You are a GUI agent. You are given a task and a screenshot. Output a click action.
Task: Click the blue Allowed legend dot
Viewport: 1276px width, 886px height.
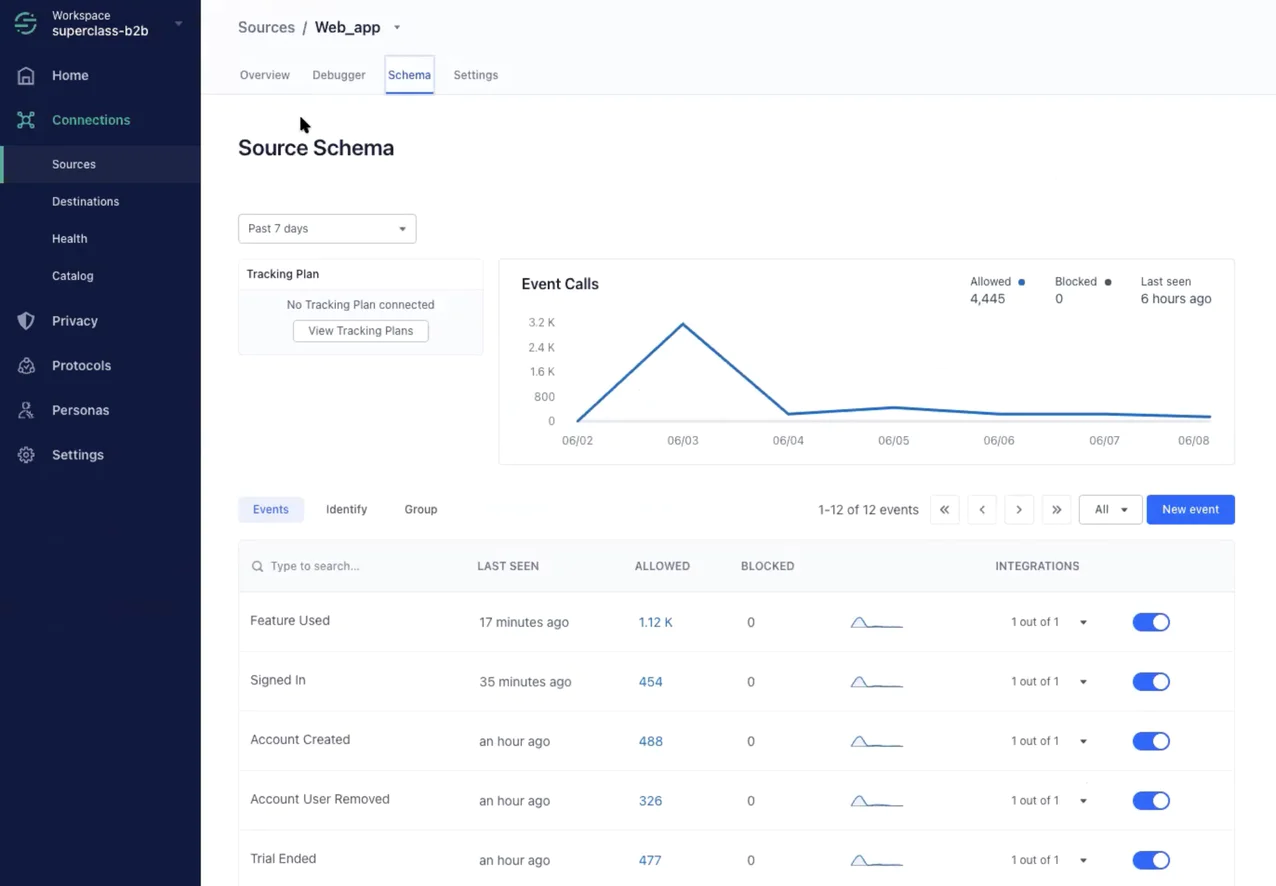[x=1021, y=282]
